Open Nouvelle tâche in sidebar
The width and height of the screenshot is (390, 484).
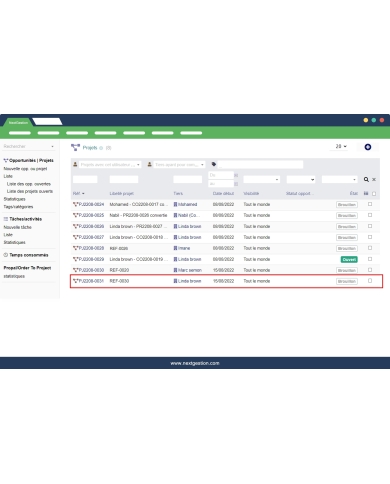17,227
